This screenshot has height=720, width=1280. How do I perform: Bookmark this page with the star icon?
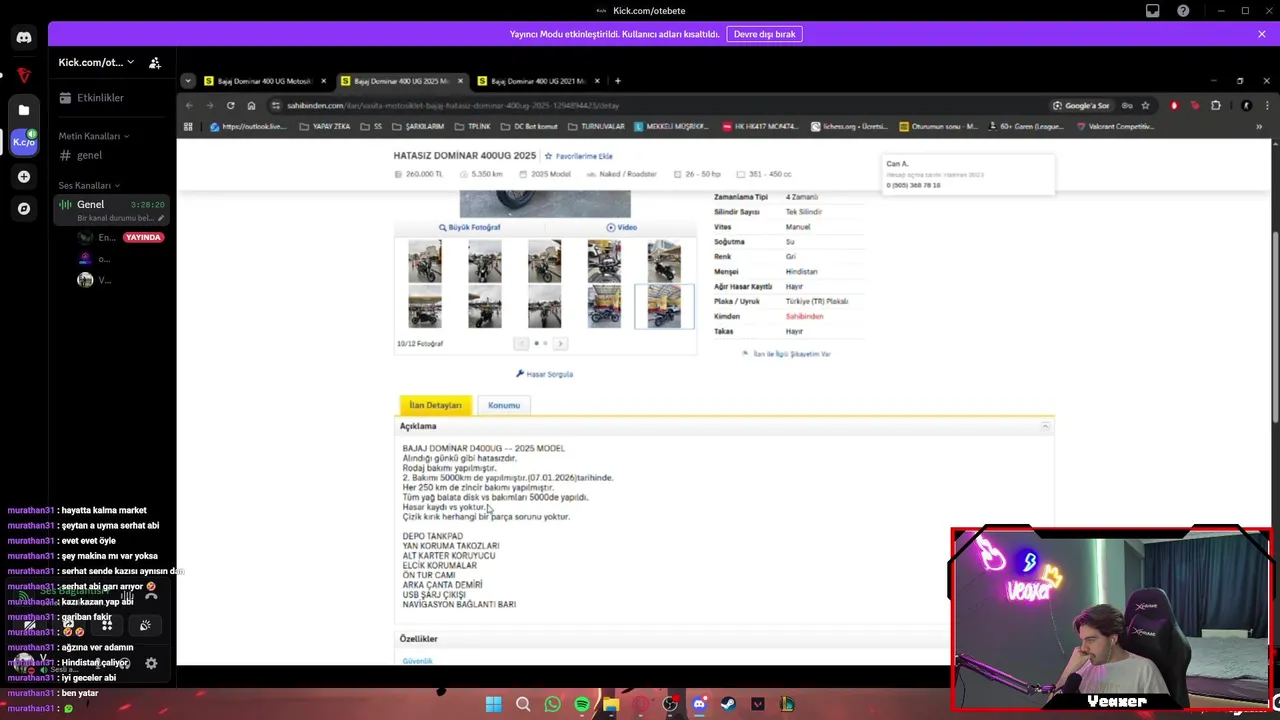1145,105
